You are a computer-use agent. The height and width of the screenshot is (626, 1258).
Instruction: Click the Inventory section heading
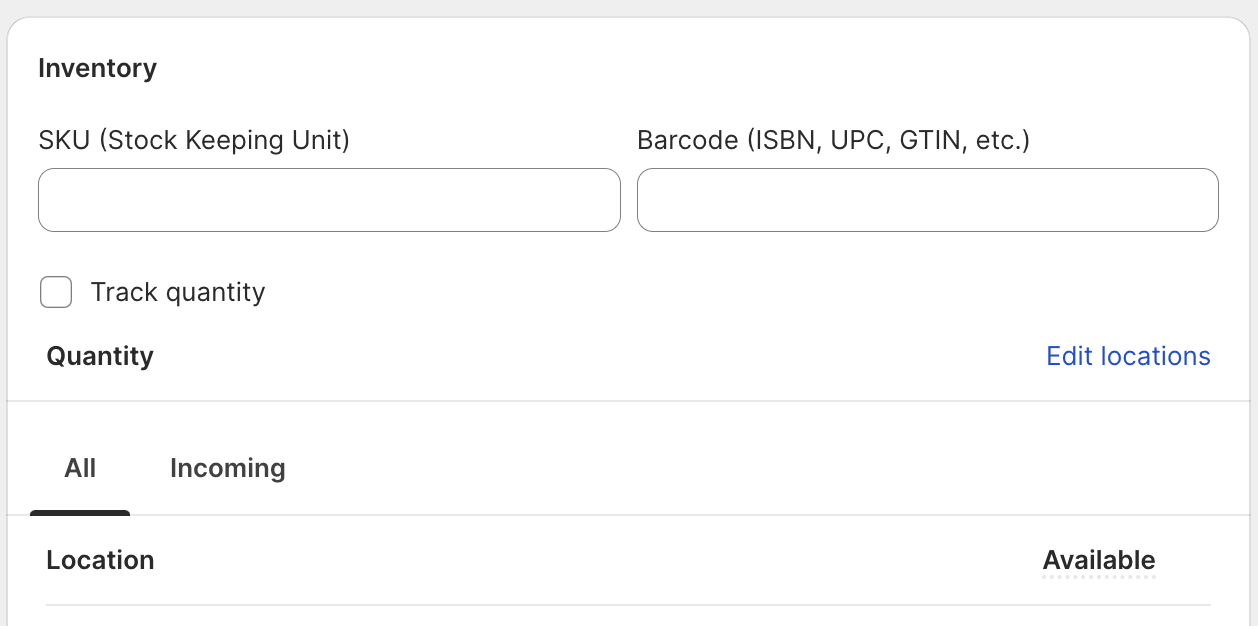pyautogui.click(x=97, y=68)
